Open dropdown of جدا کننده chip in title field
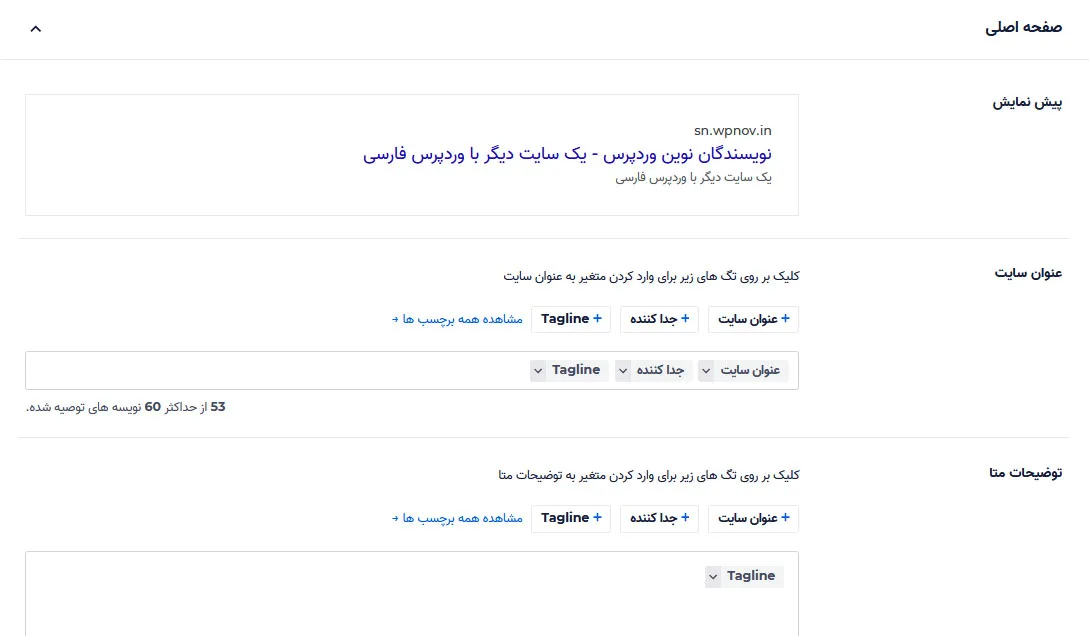This screenshot has height=636, width=1089. coord(623,371)
